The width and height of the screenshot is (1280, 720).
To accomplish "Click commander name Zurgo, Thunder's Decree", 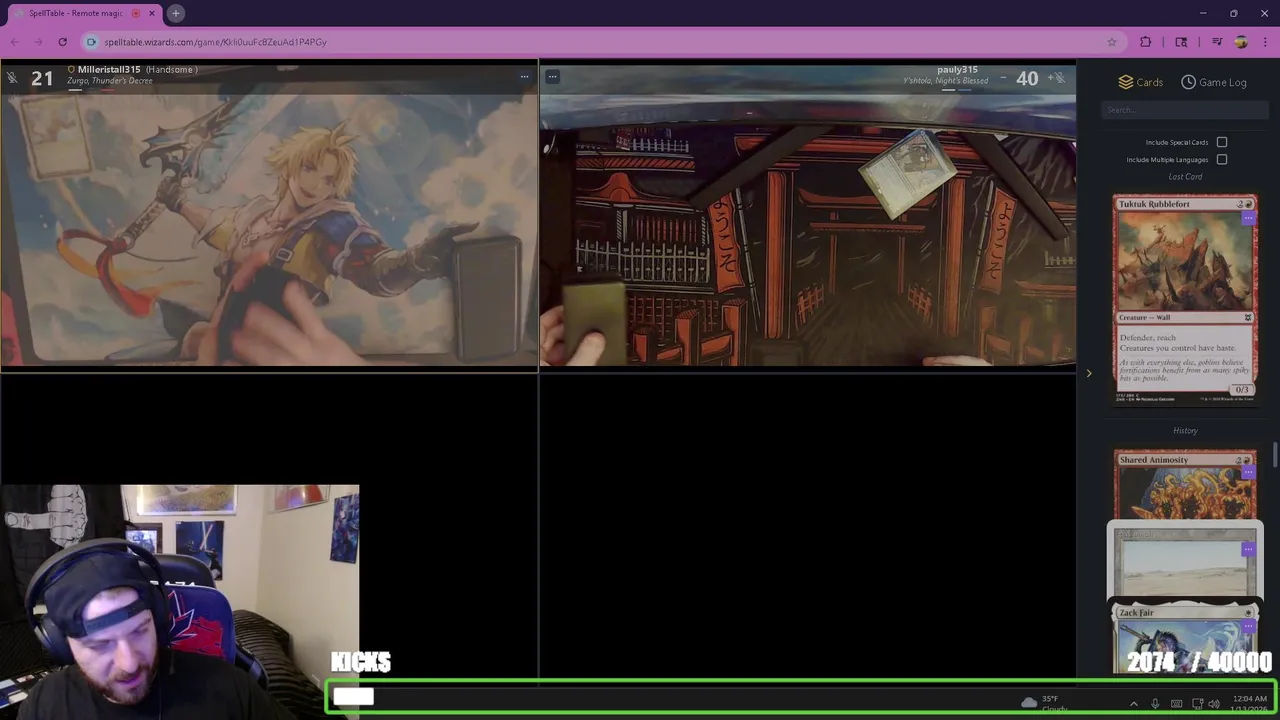I will coord(110,81).
